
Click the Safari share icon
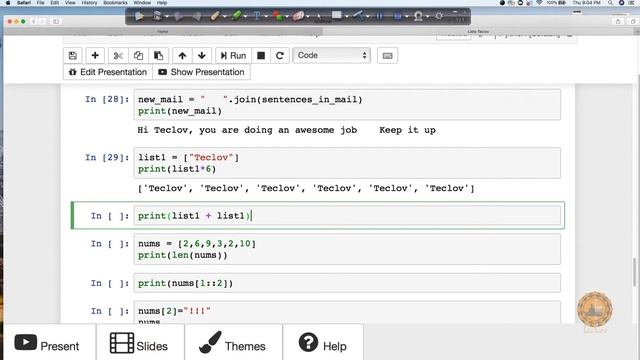(x=618, y=21)
